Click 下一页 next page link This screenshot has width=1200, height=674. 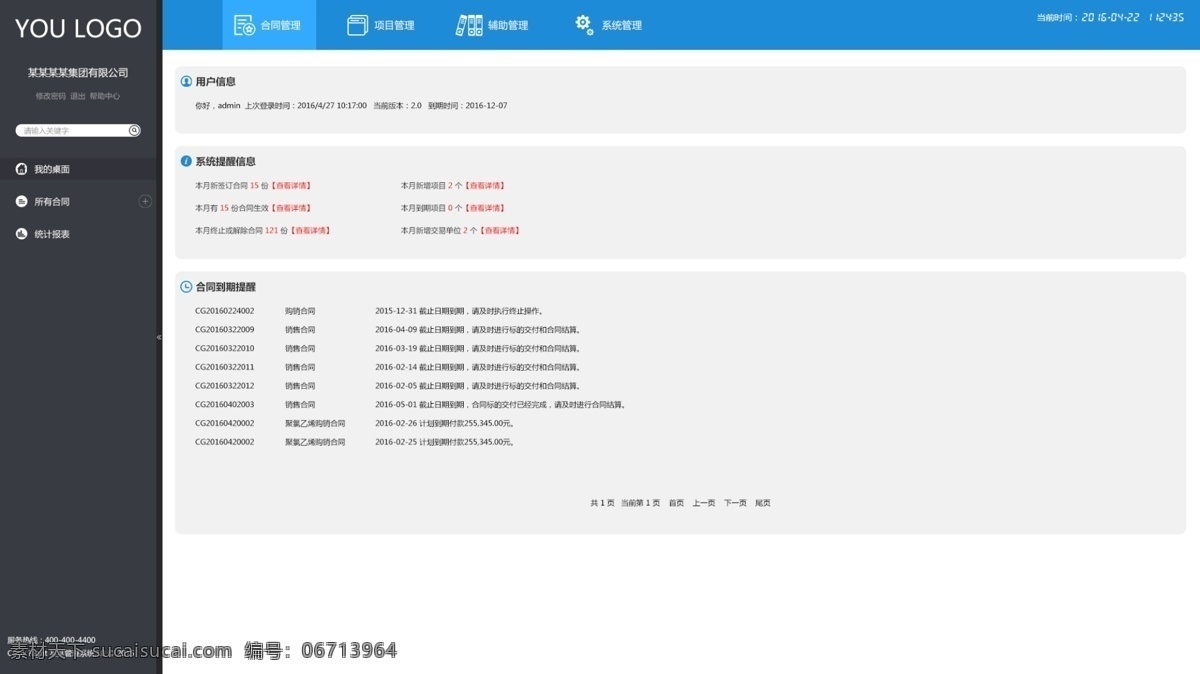point(735,503)
